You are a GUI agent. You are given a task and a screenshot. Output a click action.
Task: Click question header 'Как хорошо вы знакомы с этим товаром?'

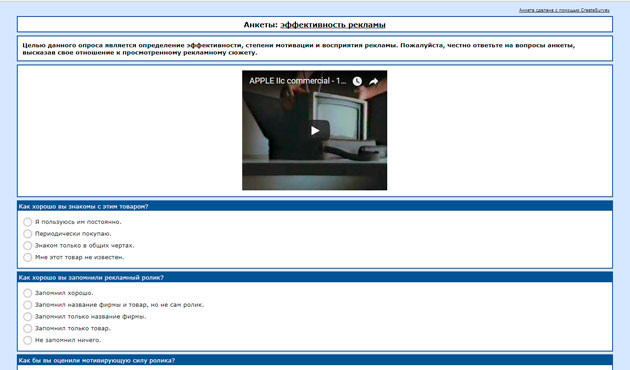(315, 206)
